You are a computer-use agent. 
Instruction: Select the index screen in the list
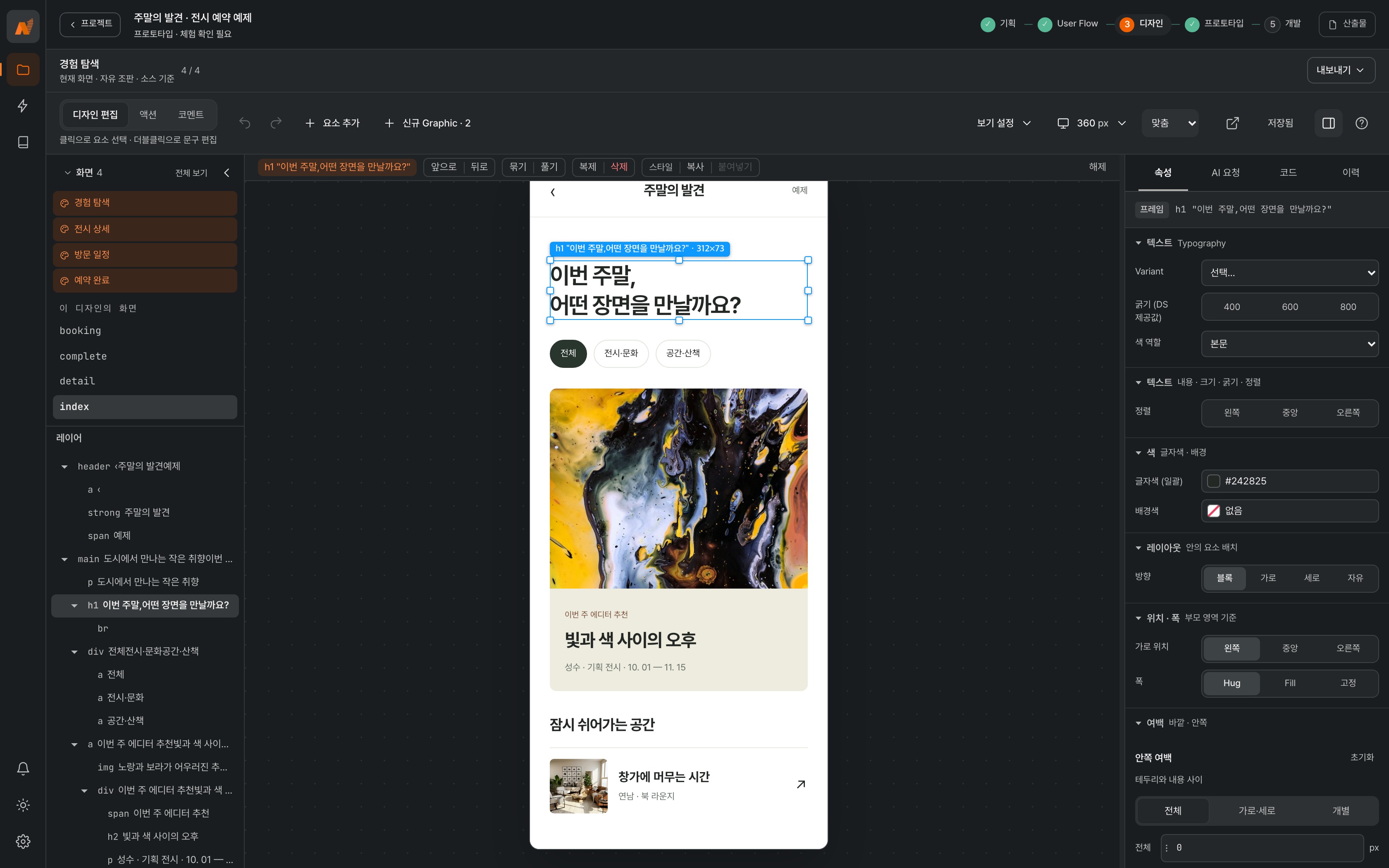click(145, 407)
